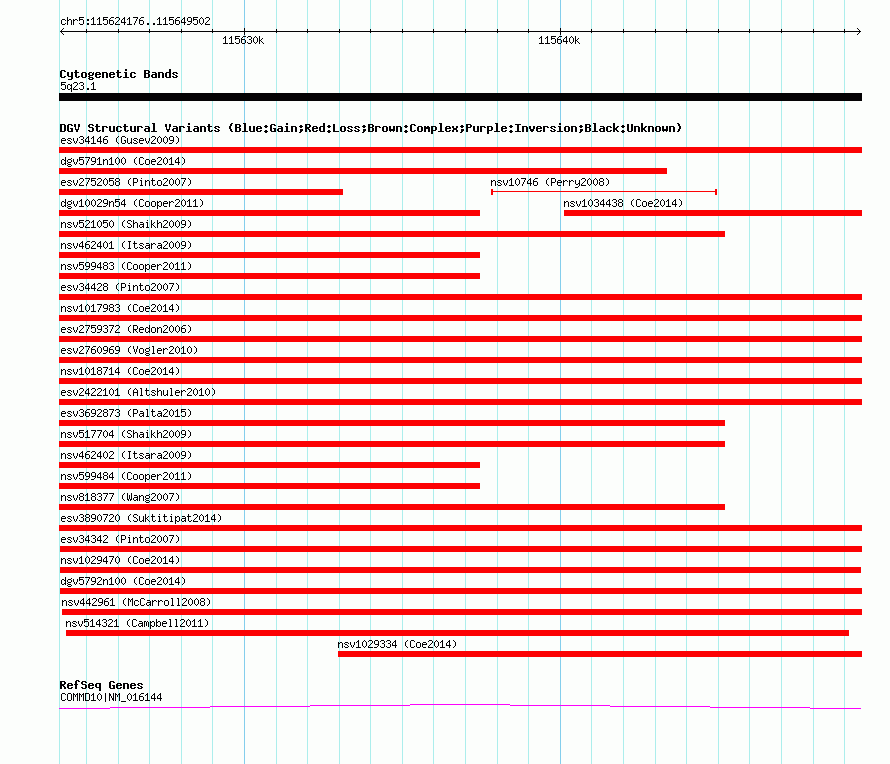The image size is (890, 764).
Task: Click nsv462401 (Itsara2009) variant label
Action: coord(126,245)
